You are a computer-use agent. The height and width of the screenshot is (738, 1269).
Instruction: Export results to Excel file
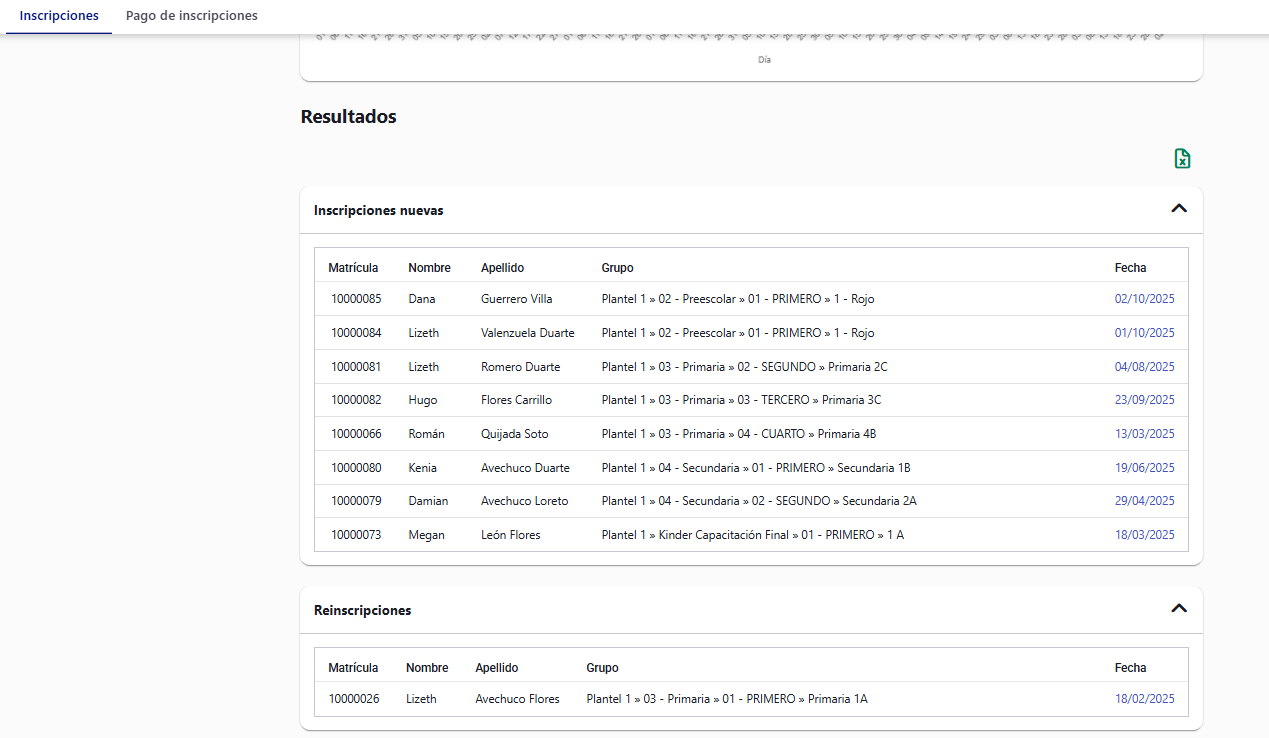pos(1182,159)
